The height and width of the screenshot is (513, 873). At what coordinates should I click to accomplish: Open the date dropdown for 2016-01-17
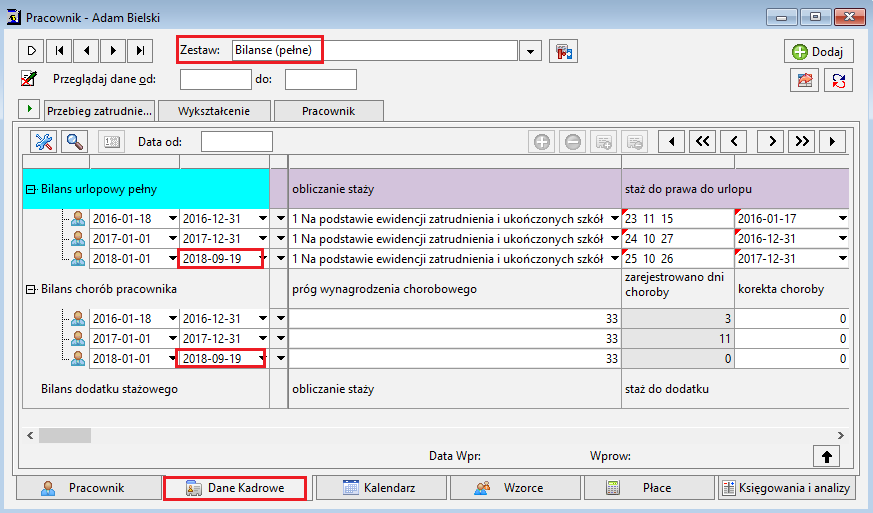842,219
